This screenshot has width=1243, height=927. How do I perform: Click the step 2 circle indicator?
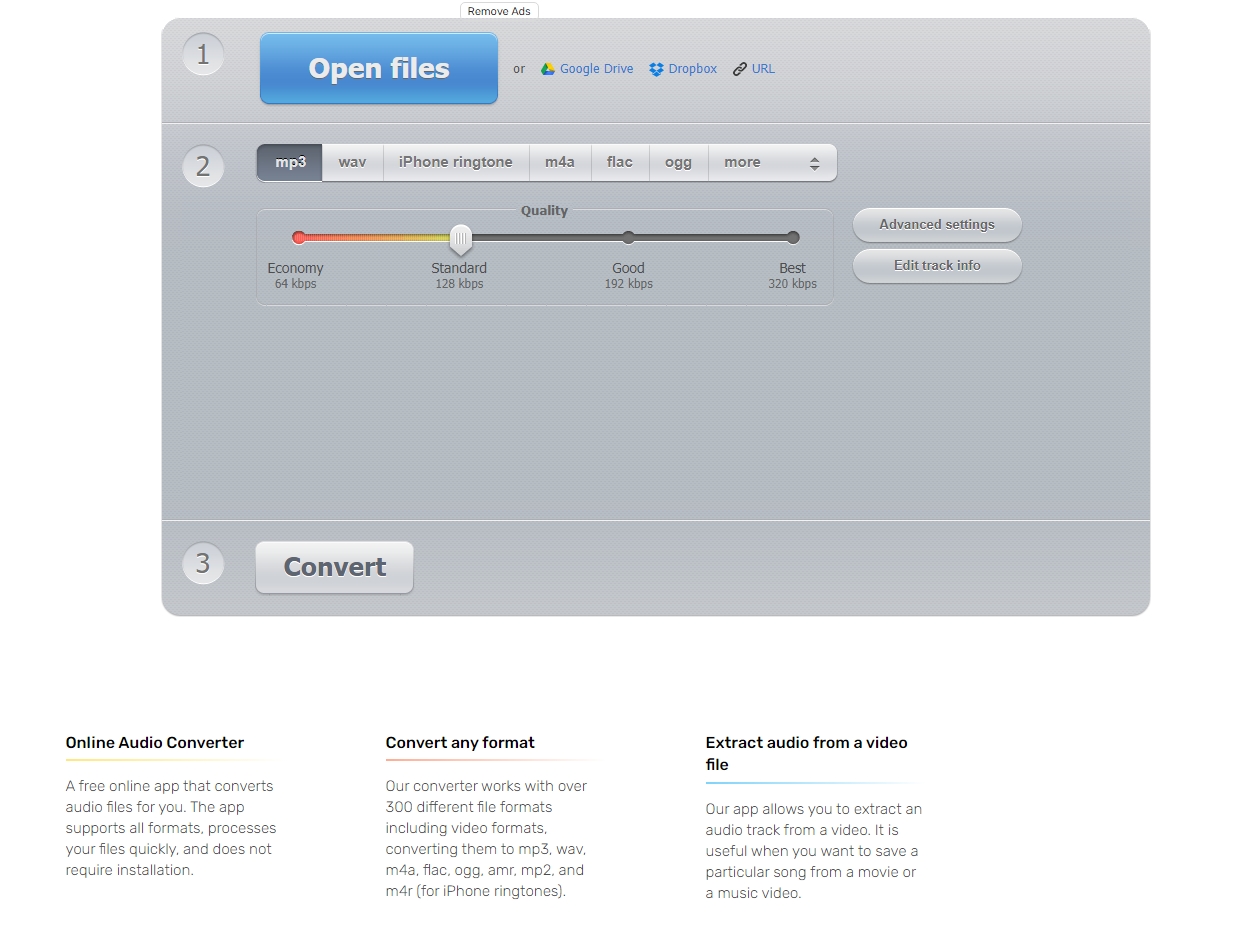coord(203,167)
